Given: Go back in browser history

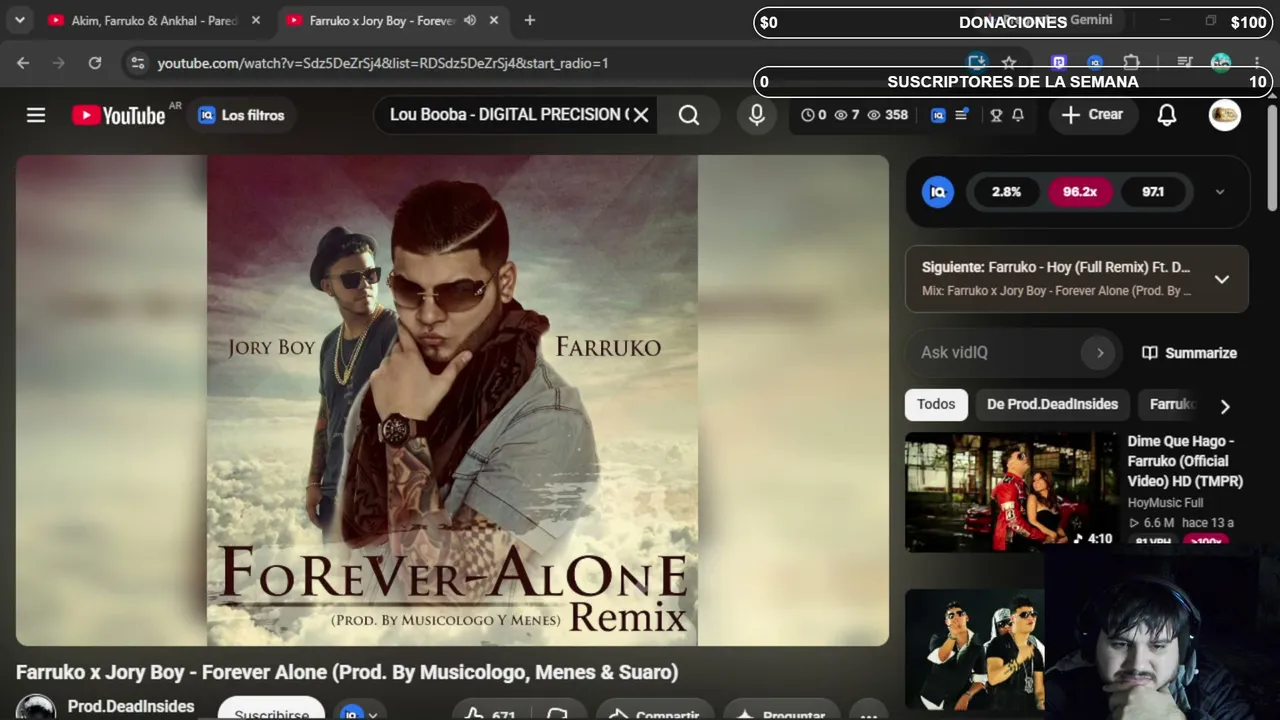Looking at the screenshot, I should (x=23, y=63).
